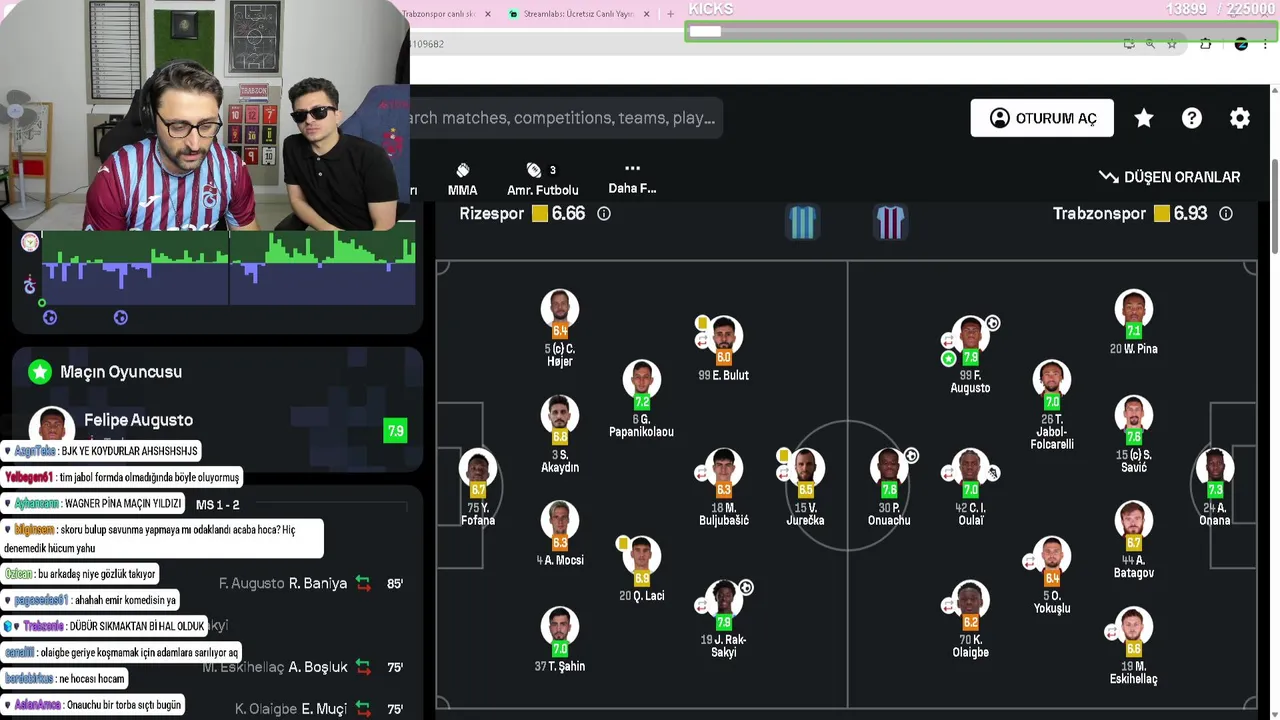
Task: Open C. Højer player card on the pitch
Action: coord(560,329)
